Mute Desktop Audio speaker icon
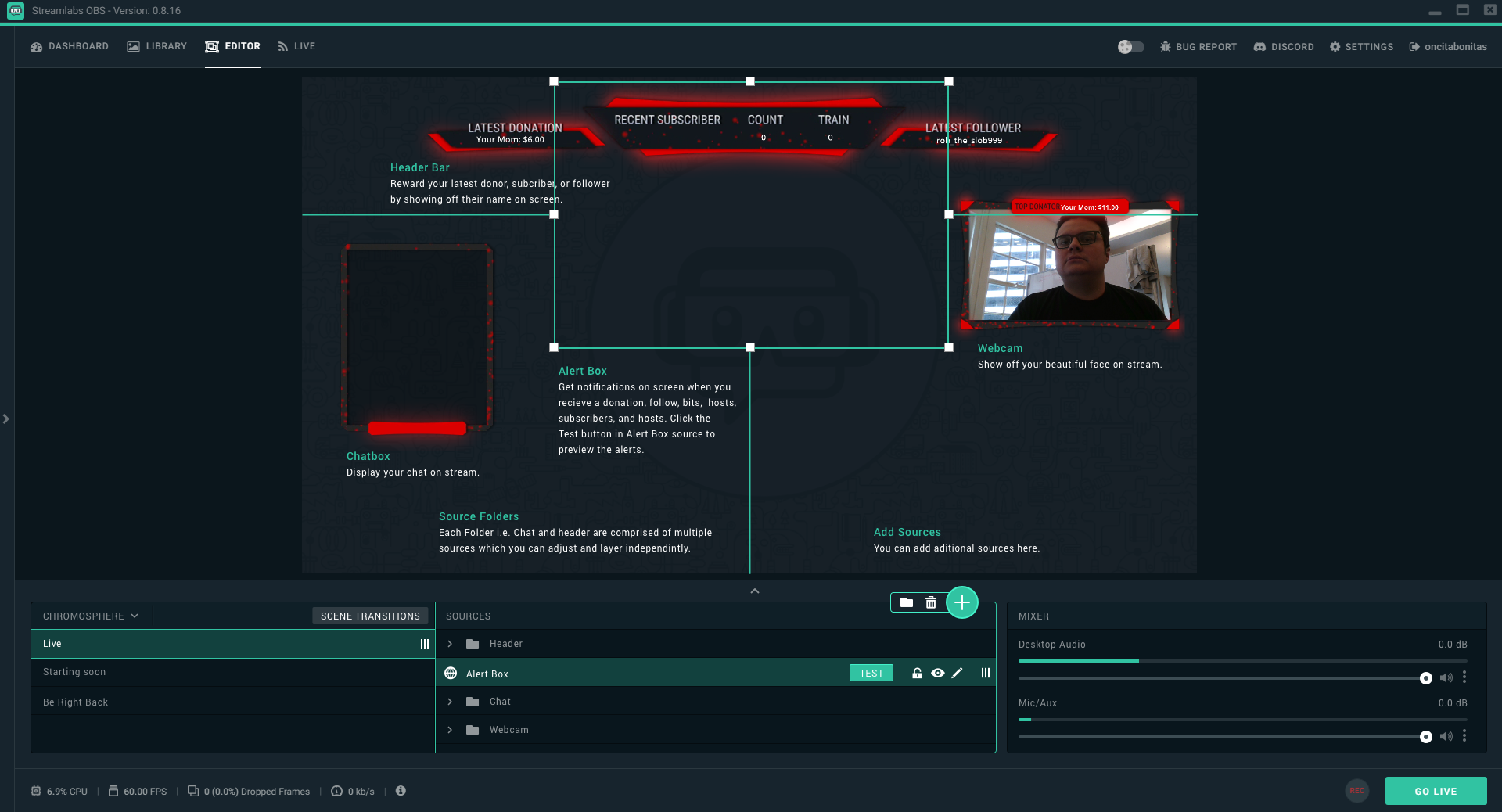Image resolution: width=1502 pixels, height=812 pixels. pyautogui.click(x=1446, y=677)
